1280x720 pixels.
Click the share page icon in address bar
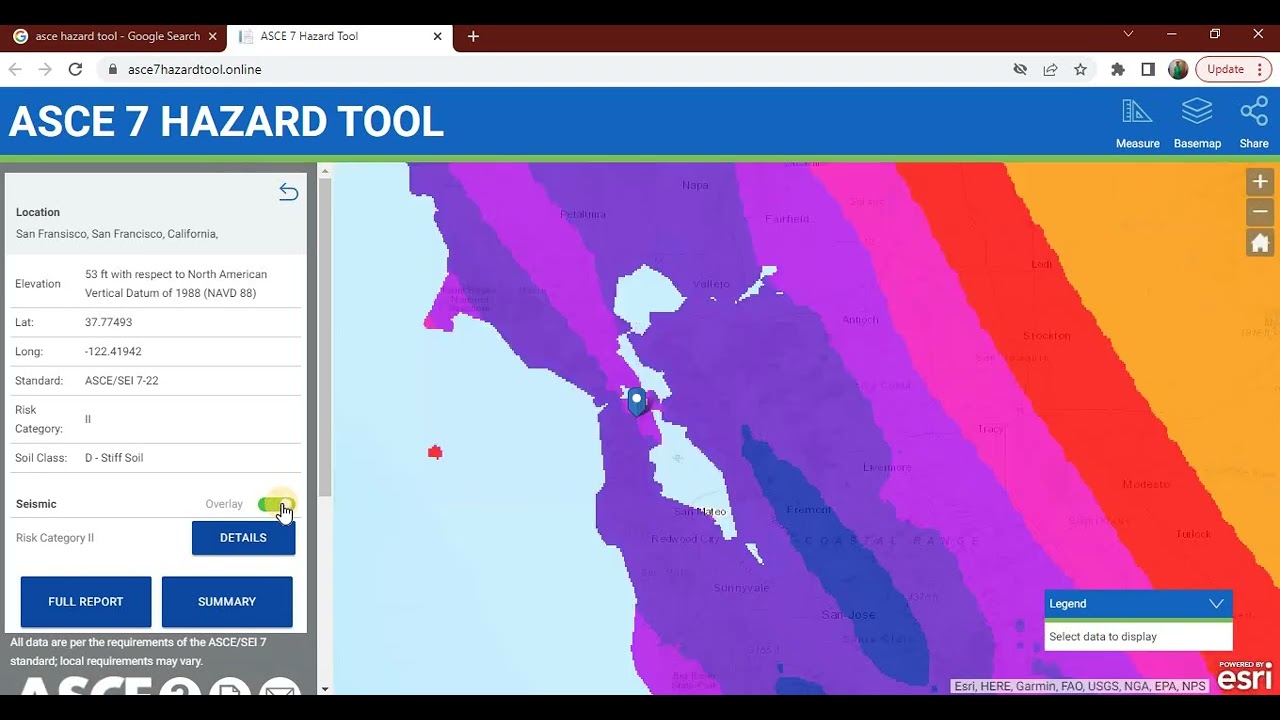click(x=1050, y=69)
